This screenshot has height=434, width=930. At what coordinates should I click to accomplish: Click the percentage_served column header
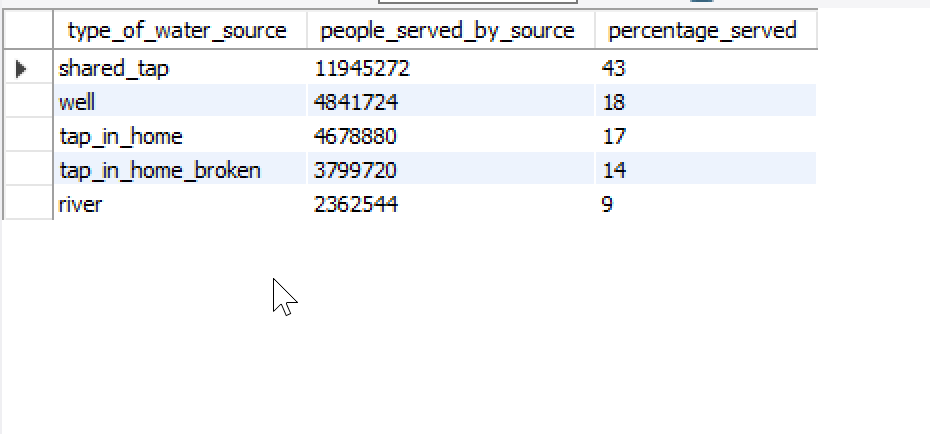tap(702, 31)
